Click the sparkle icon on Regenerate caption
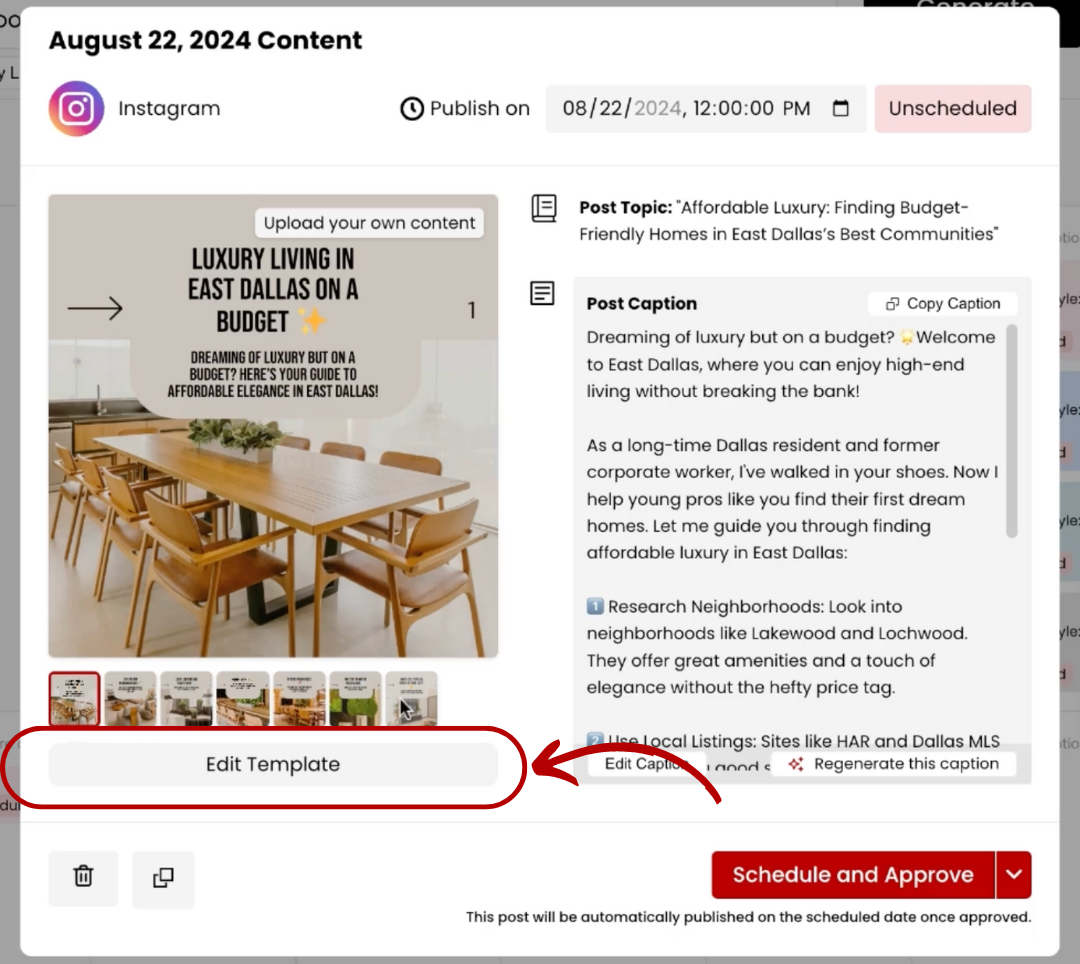This screenshot has height=964, width=1080. tap(796, 764)
